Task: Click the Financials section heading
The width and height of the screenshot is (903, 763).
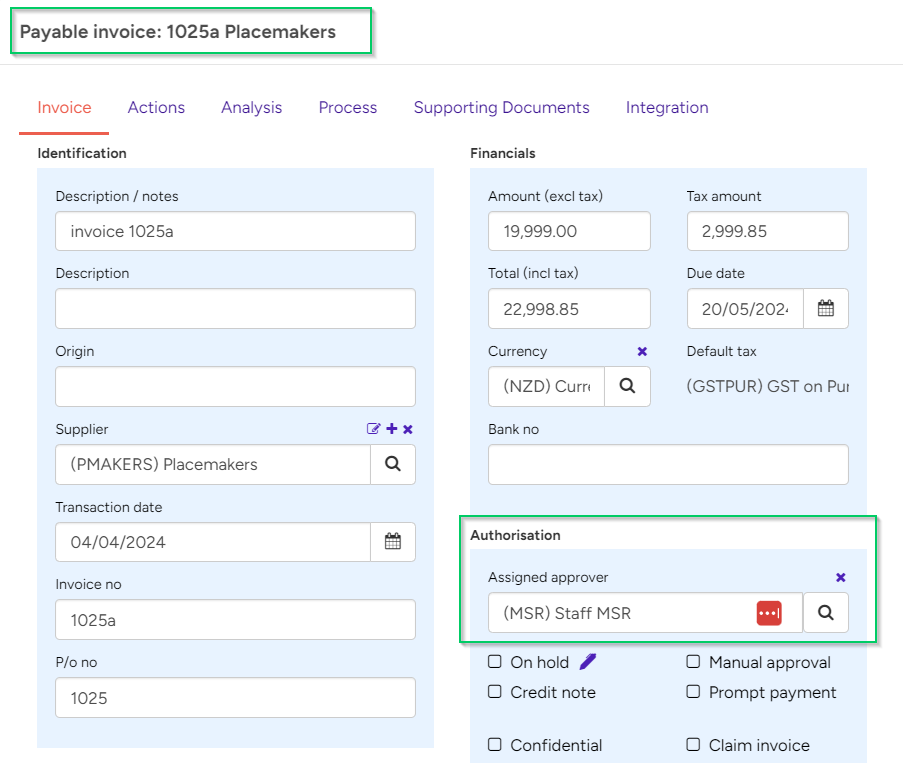Action: [503, 153]
